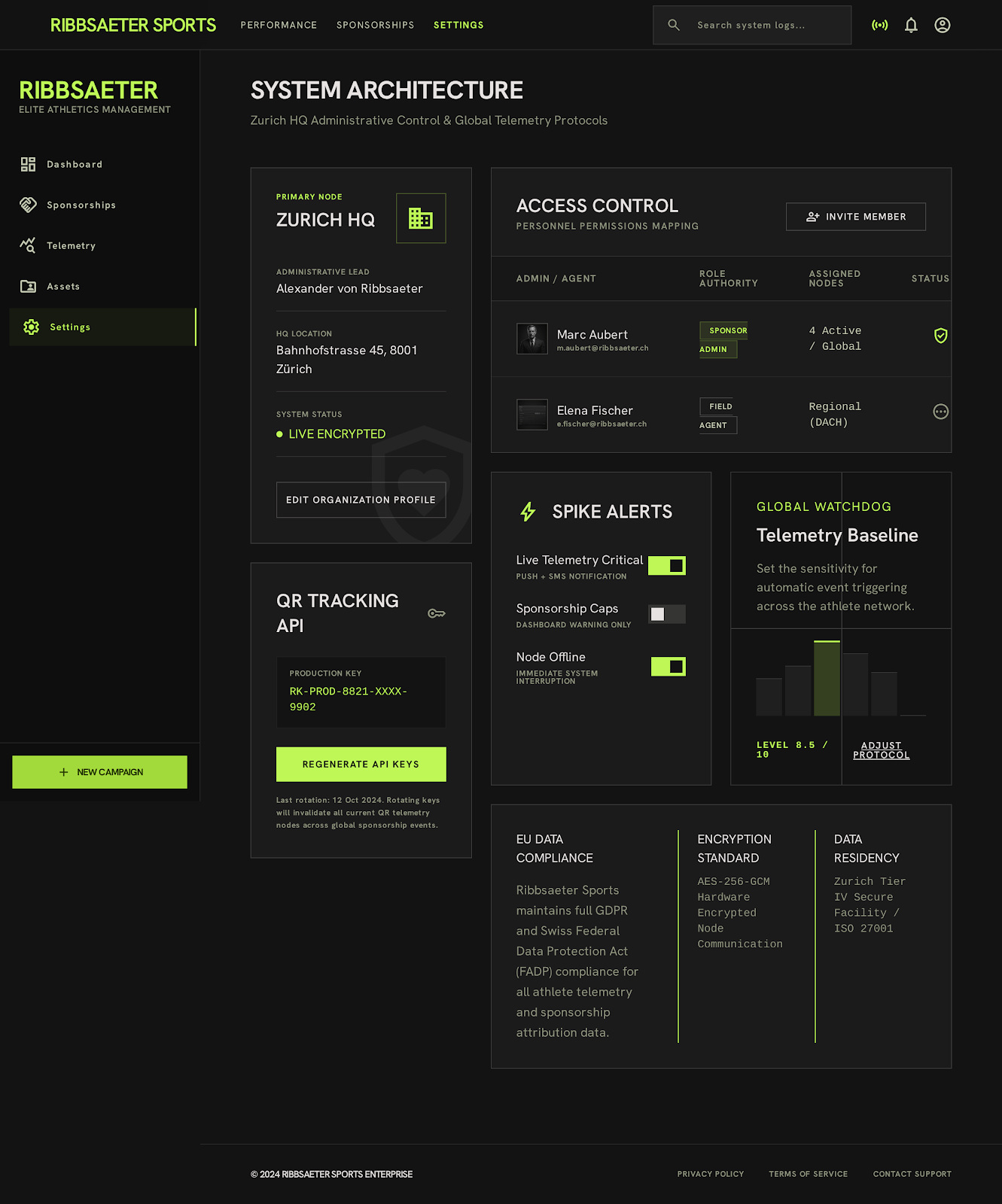Open the Privacy Policy footer link
Viewport: 1002px width, 1204px height.
tap(711, 1174)
